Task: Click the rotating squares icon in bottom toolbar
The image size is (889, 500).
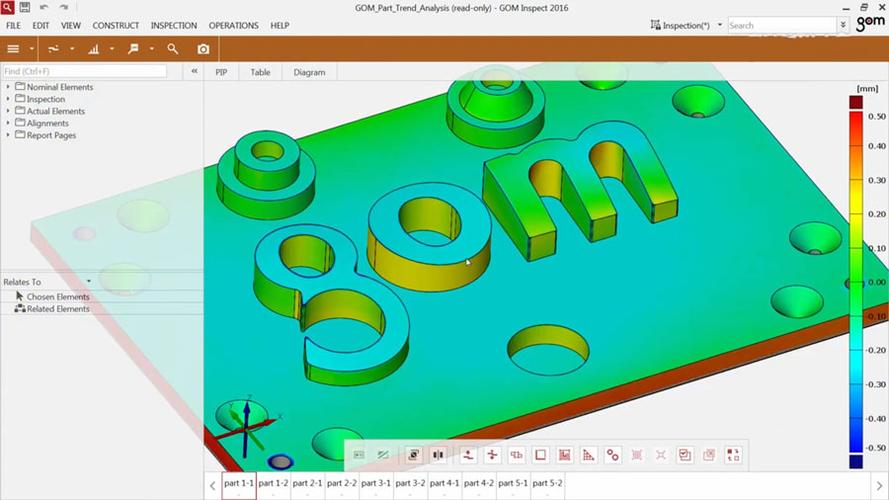Action: [x=733, y=455]
